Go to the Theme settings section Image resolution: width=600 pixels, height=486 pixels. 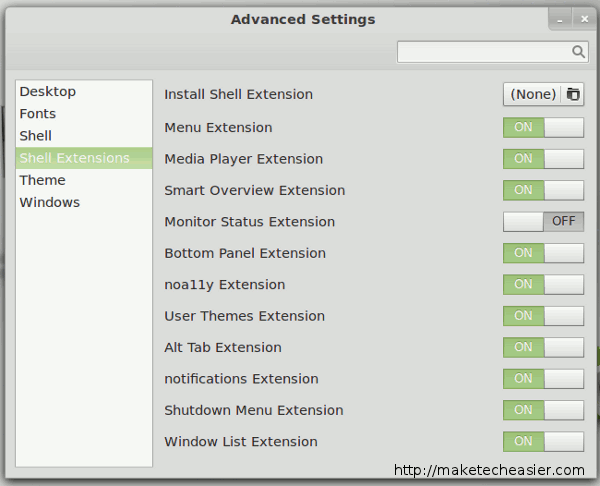[x=42, y=180]
